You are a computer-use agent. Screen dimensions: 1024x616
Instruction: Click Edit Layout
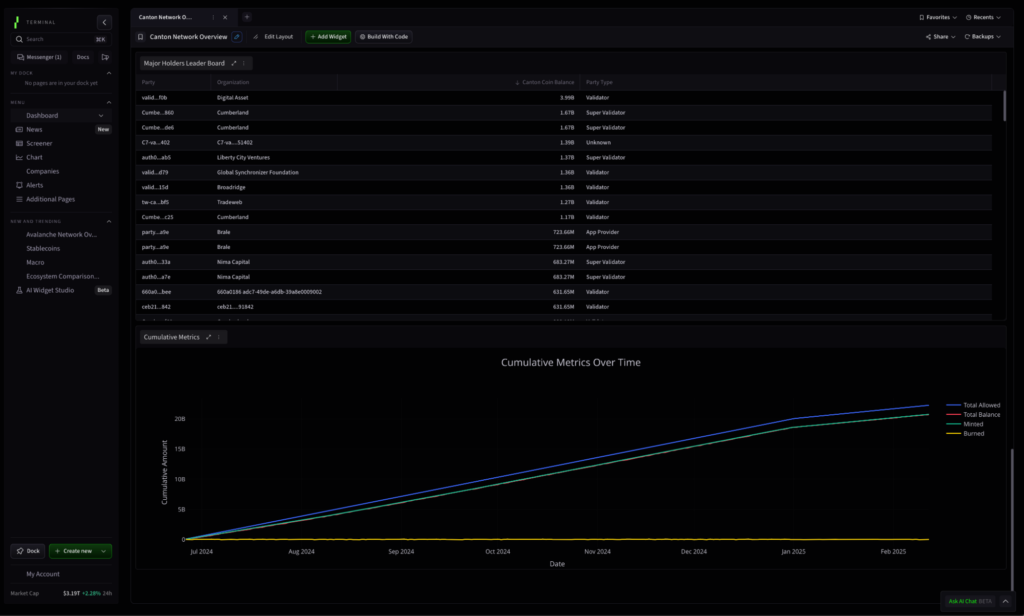pos(274,37)
